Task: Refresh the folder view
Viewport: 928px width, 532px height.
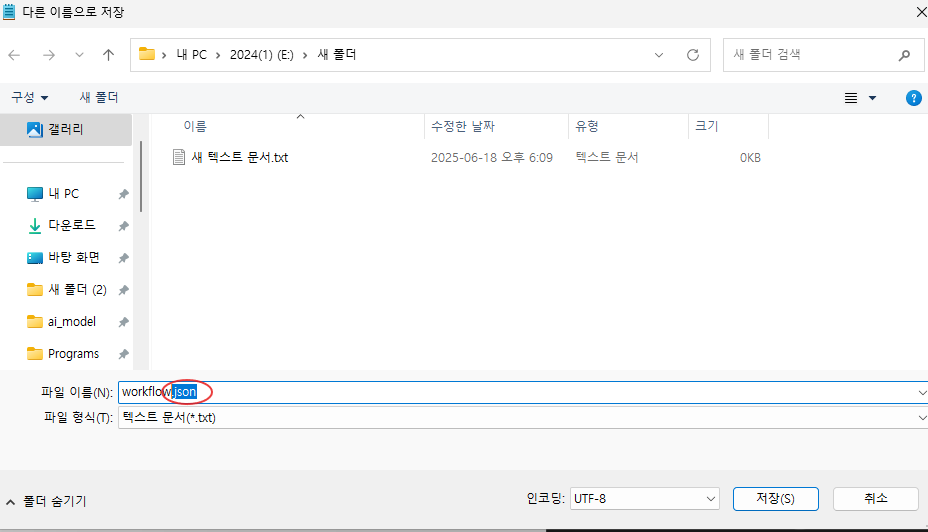Action: pos(692,55)
